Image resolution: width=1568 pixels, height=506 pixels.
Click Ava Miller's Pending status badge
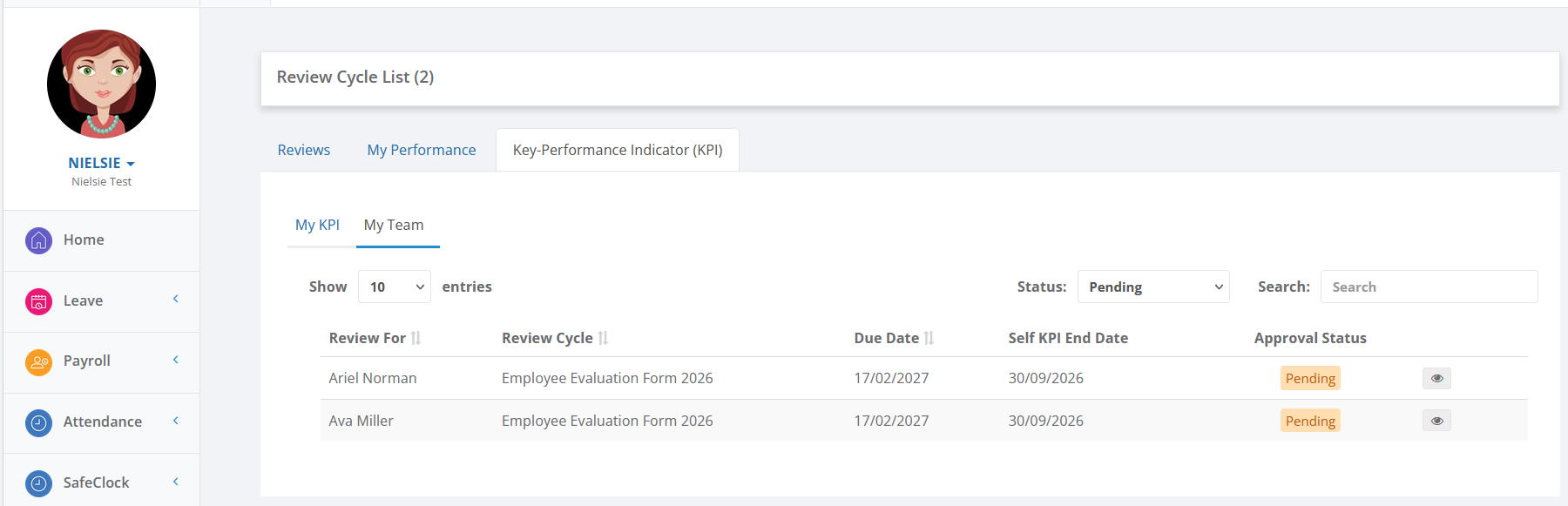click(x=1310, y=421)
